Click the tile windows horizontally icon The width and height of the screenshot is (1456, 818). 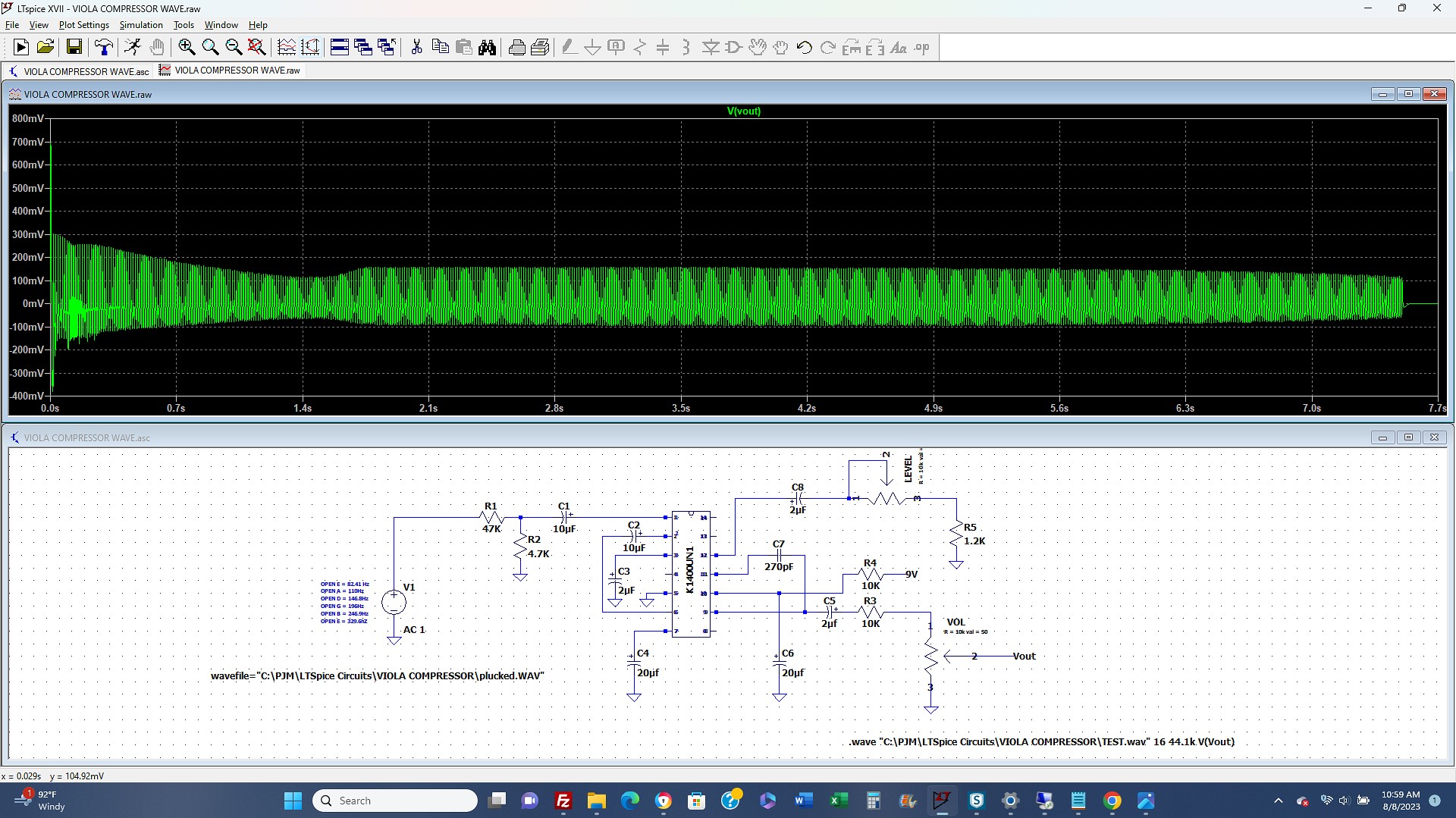click(x=340, y=48)
